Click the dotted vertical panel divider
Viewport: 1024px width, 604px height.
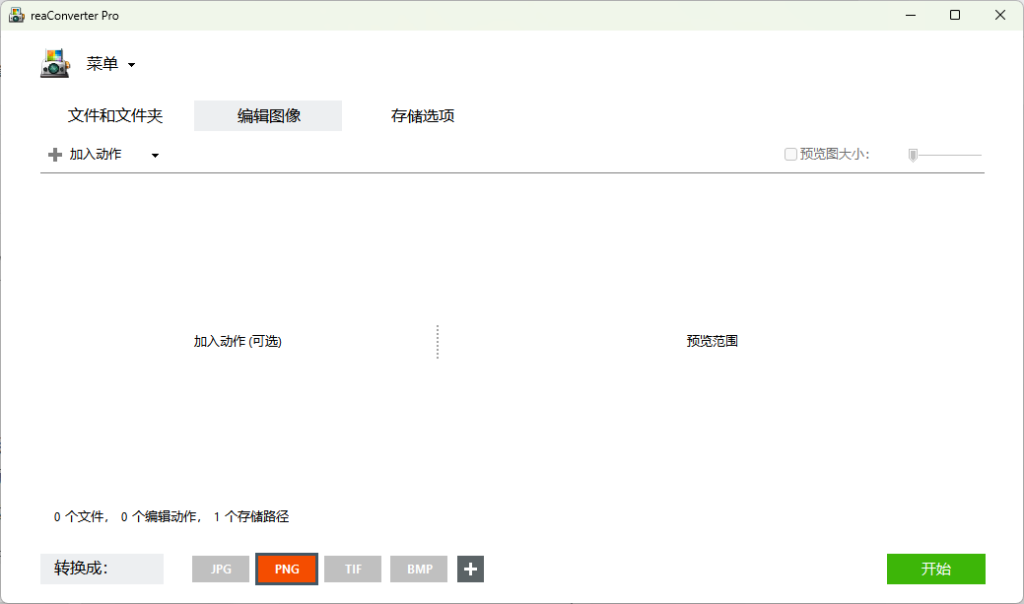point(437,341)
